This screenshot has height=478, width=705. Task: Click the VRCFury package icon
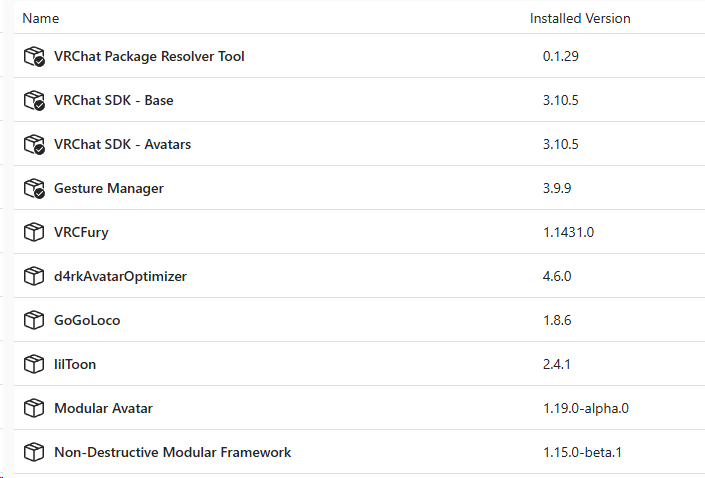[x=34, y=232]
